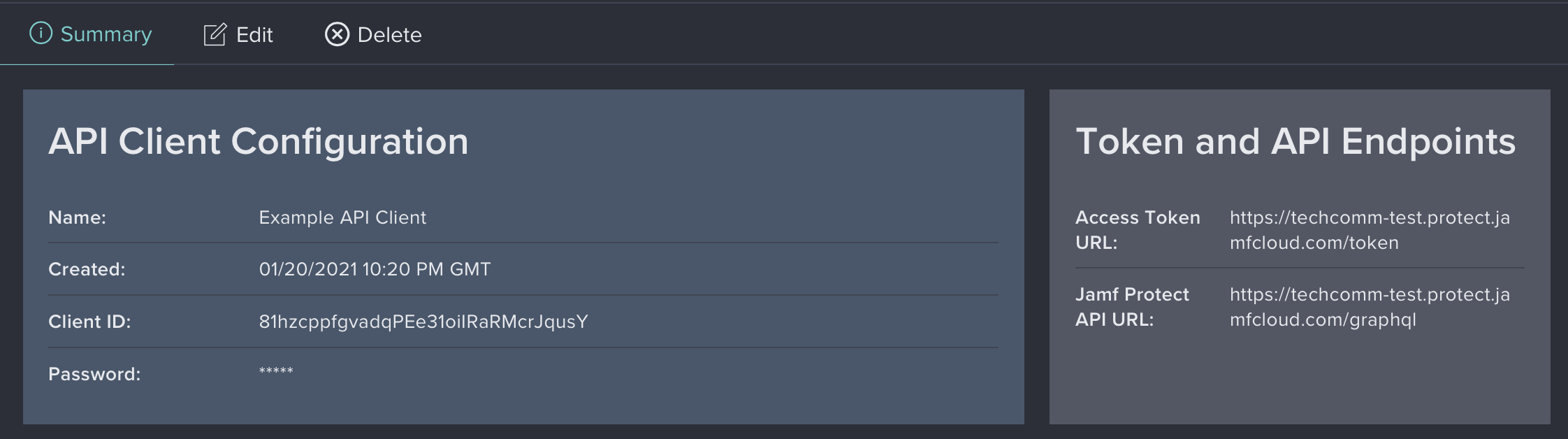Click the Client ID: field label
Screen dimensions: 1568x439
(89, 322)
